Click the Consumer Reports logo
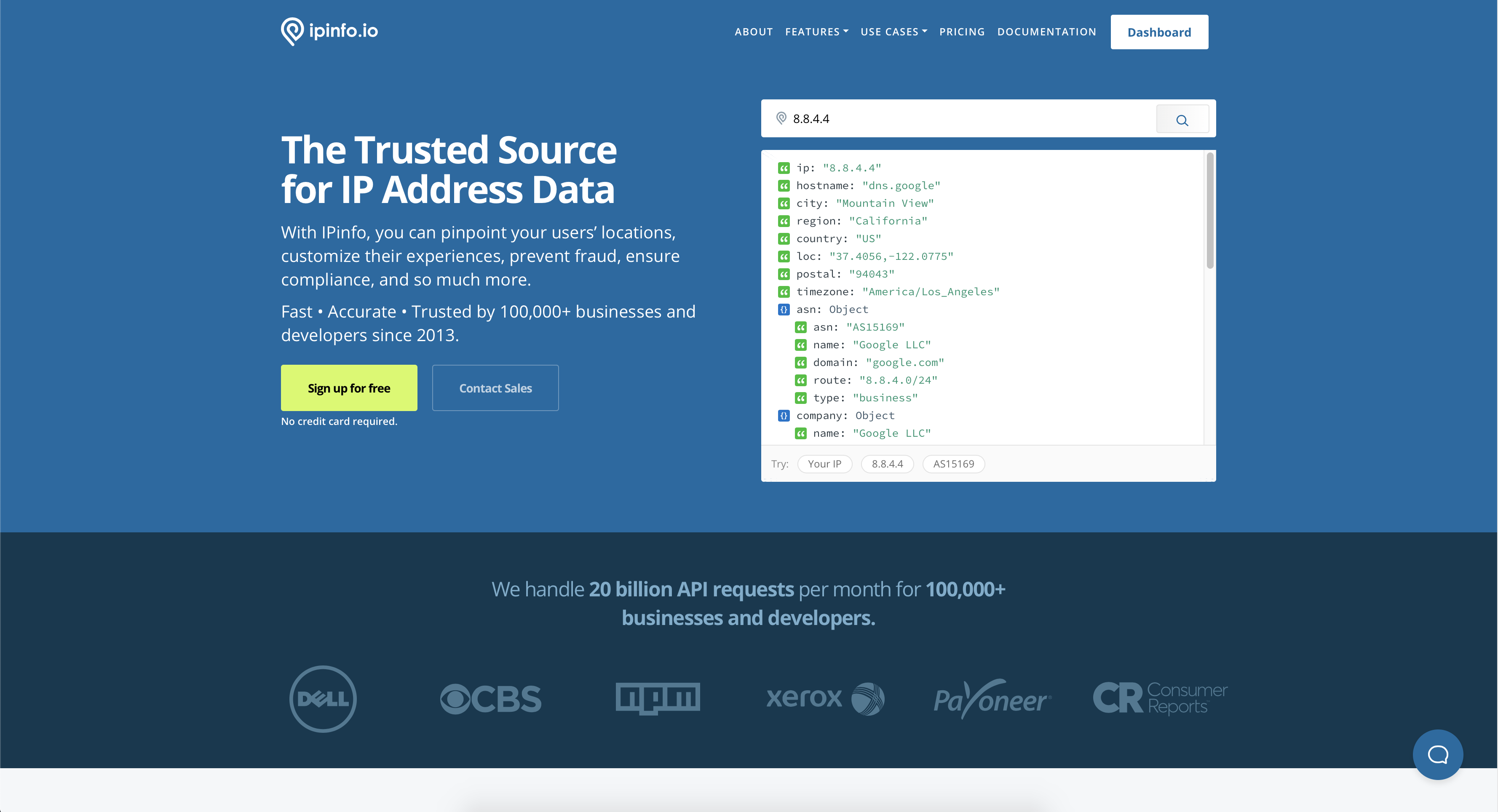The height and width of the screenshot is (812, 1498). 1160,698
